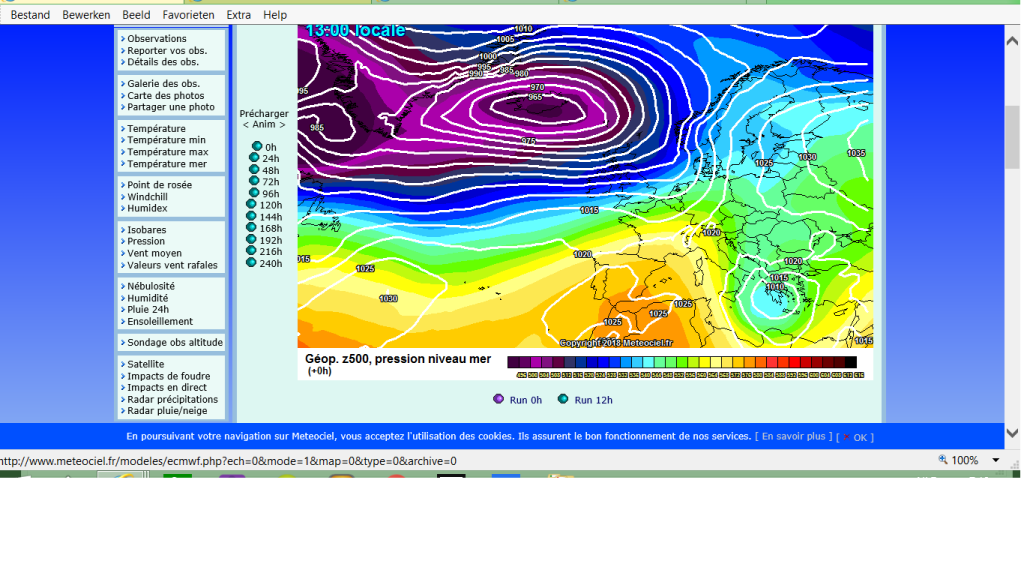Open Vent moyen
The height and width of the screenshot is (576, 1024).
point(154,253)
